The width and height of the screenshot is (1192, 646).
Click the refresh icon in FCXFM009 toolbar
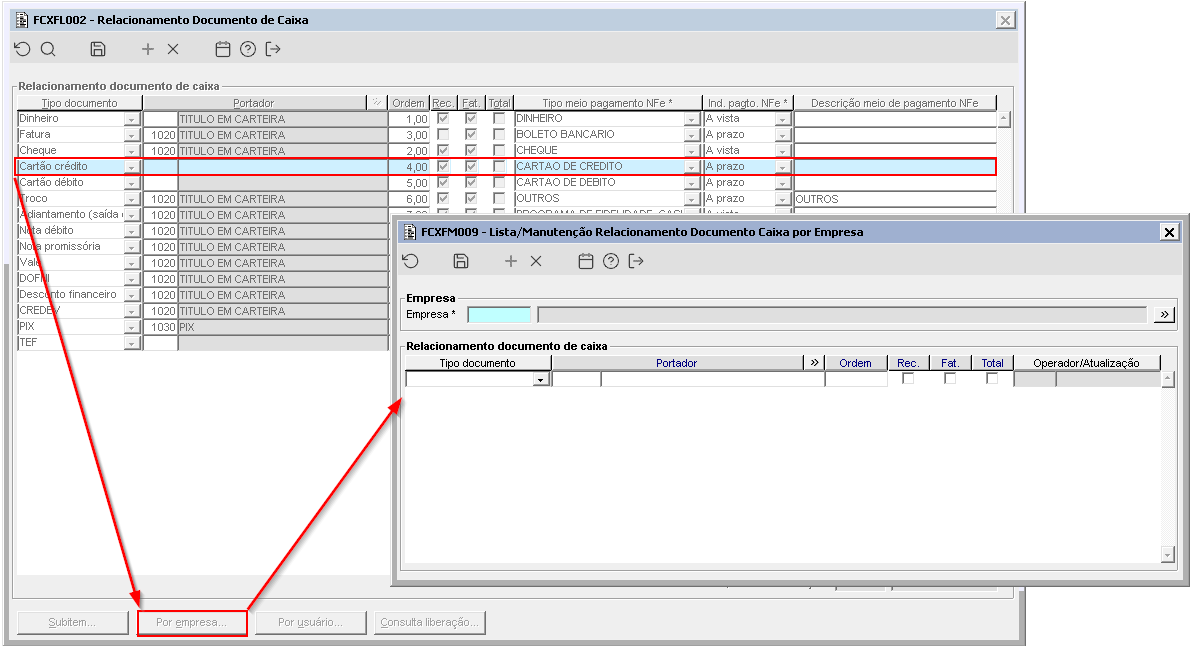pyautogui.click(x=411, y=261)
